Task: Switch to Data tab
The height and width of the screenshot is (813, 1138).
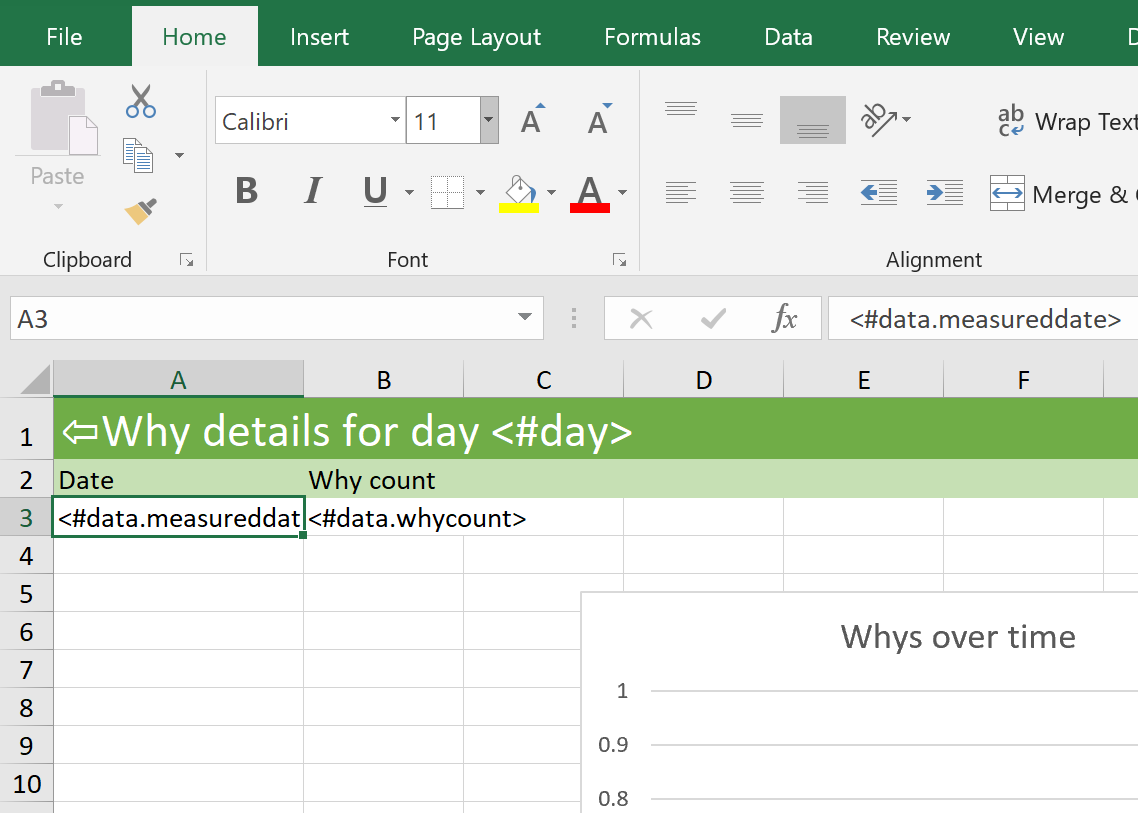Action: click(x=788, y=36)
